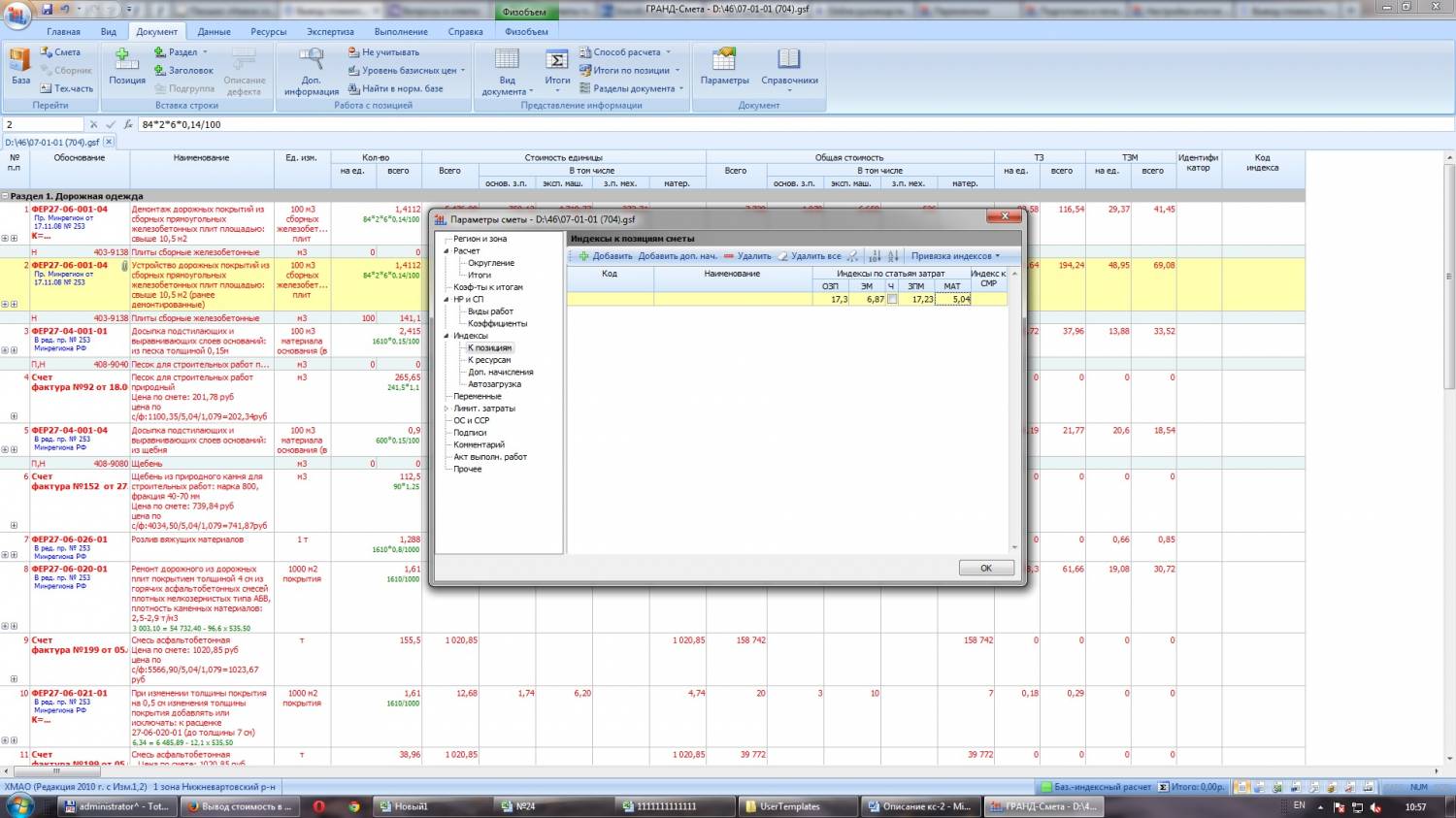Screen dimensions: 1456x818
Task: Click the Параметры icon in the ribbon
Action: click(724, 60)
